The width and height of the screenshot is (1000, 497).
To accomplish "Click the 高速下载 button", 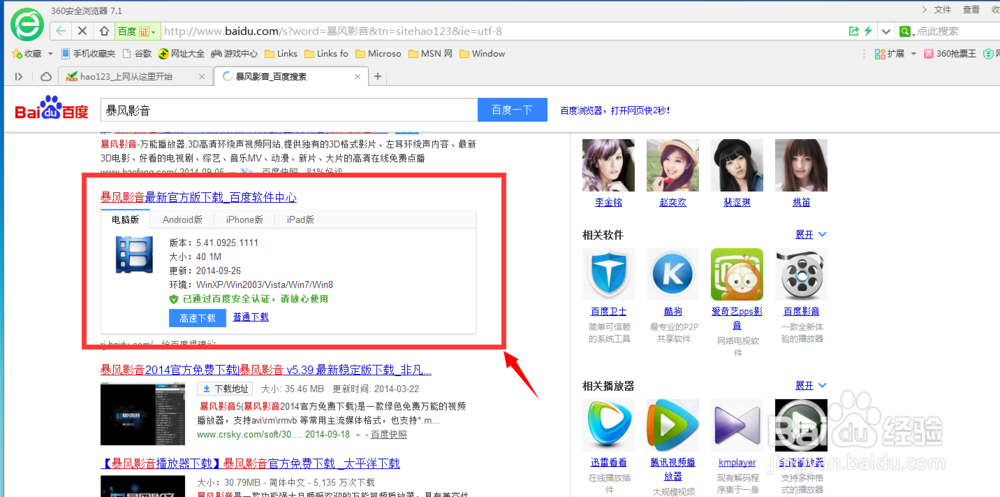I will tap(198, 318).
